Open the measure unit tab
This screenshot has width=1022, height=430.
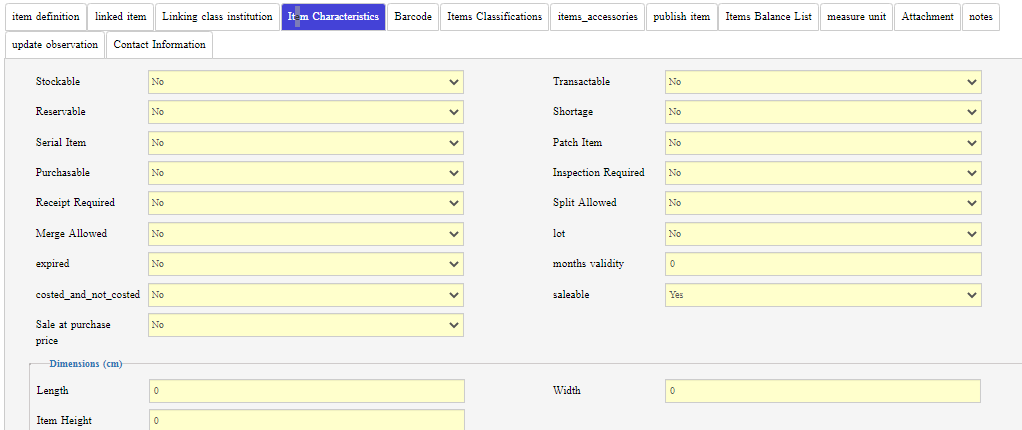(856, 17)
